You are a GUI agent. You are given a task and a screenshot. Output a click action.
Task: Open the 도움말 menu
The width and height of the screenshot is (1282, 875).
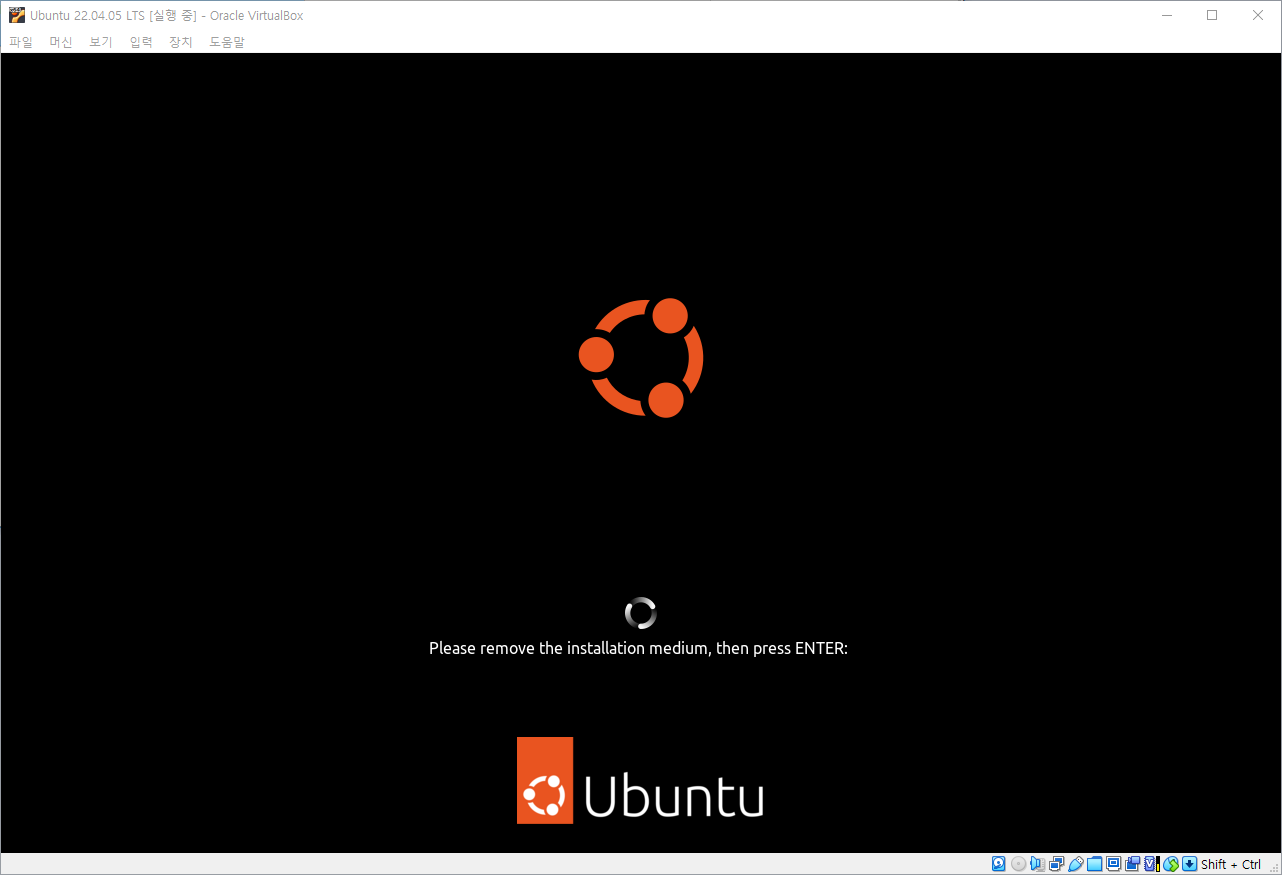[x=227, y=42]
